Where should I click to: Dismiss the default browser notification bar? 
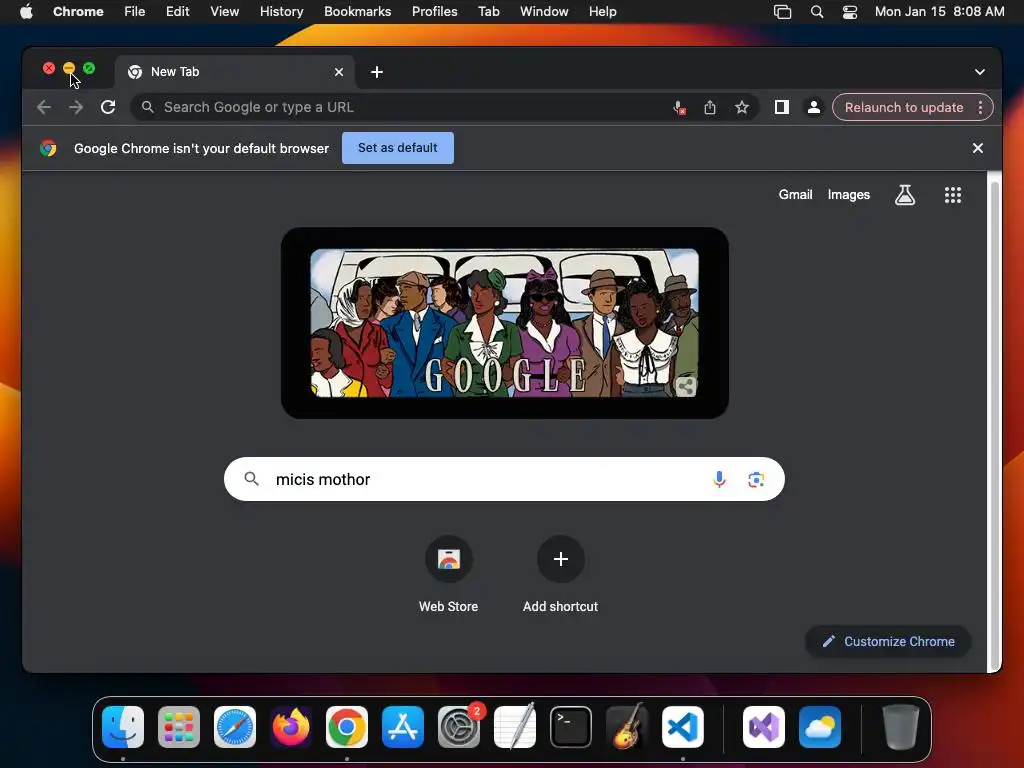click(x=978, y=148)
